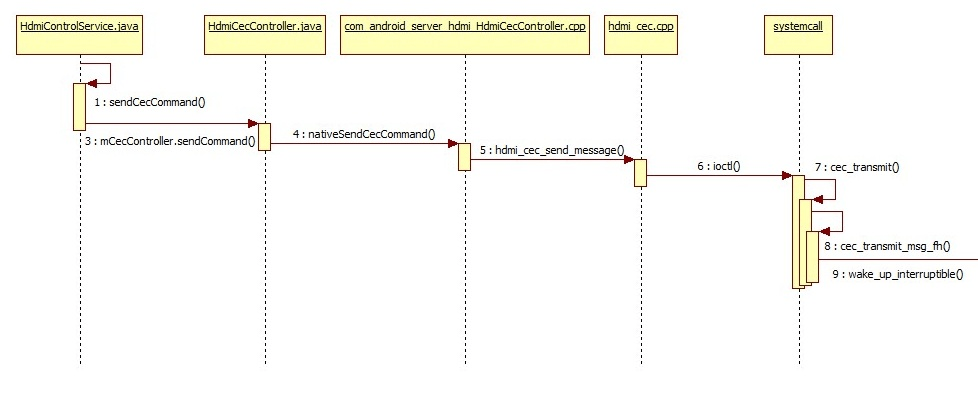Screen dimensions: 978x397
Task: Click the '9 : wake_up_interruptible()' message label
Action: pos(898,274)
